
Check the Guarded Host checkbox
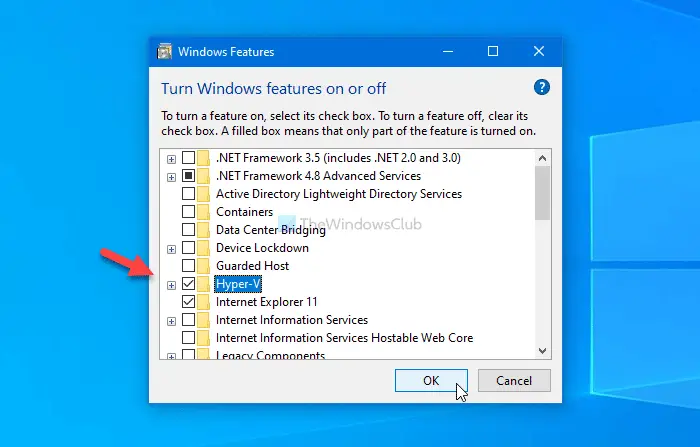(x=188, y=266)
